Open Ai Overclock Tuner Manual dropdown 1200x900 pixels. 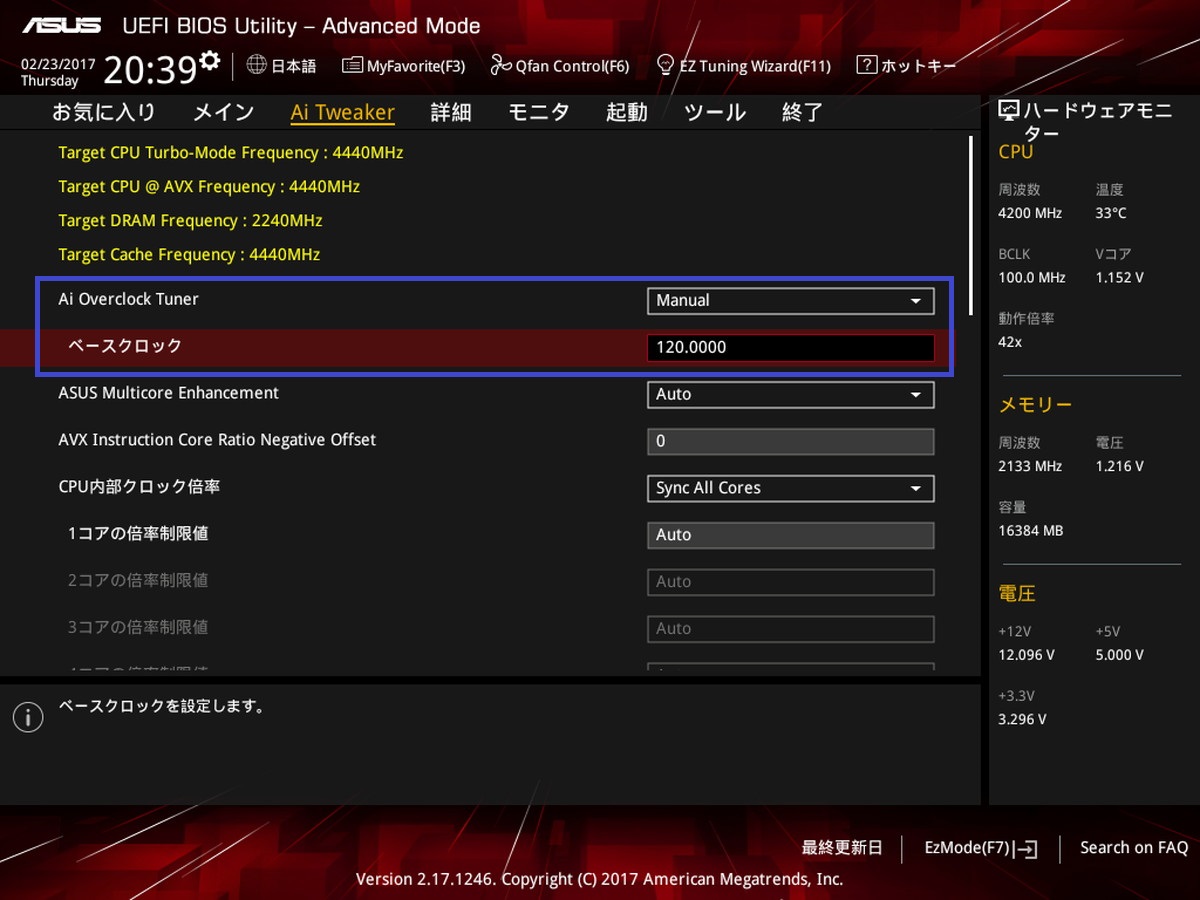point(790,300)
